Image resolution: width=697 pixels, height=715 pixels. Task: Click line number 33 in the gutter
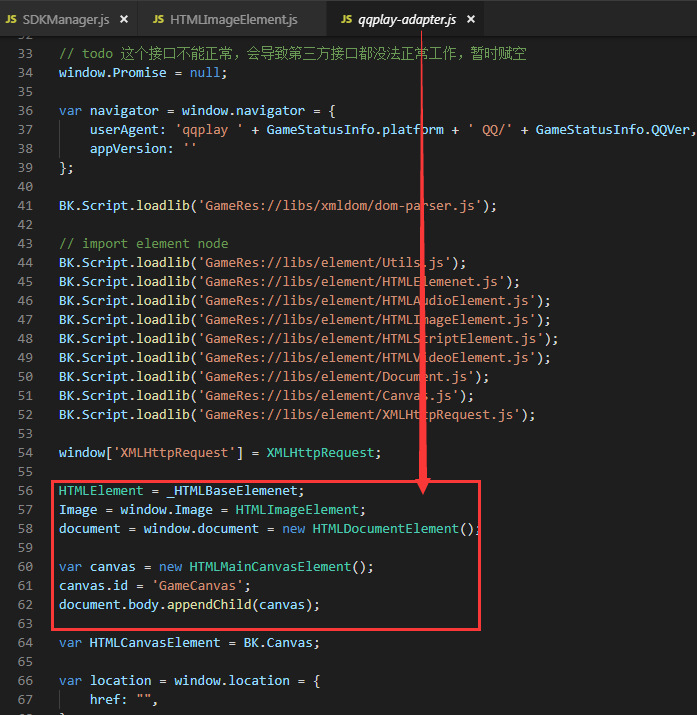25,54
